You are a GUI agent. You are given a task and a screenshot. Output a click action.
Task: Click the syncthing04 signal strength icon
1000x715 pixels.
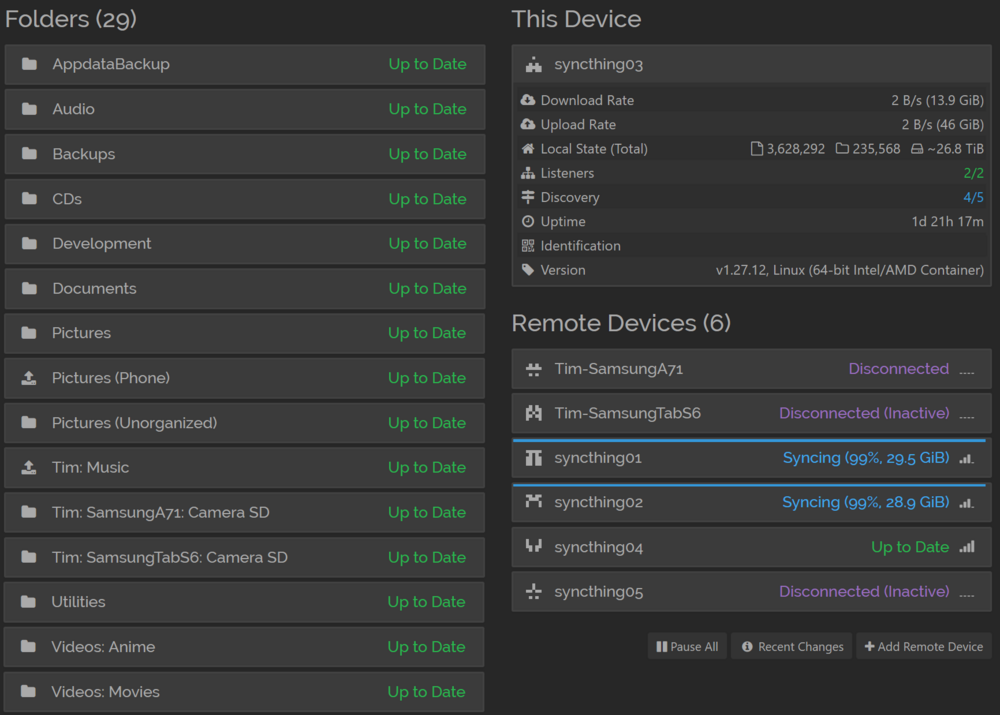(967, 547)
